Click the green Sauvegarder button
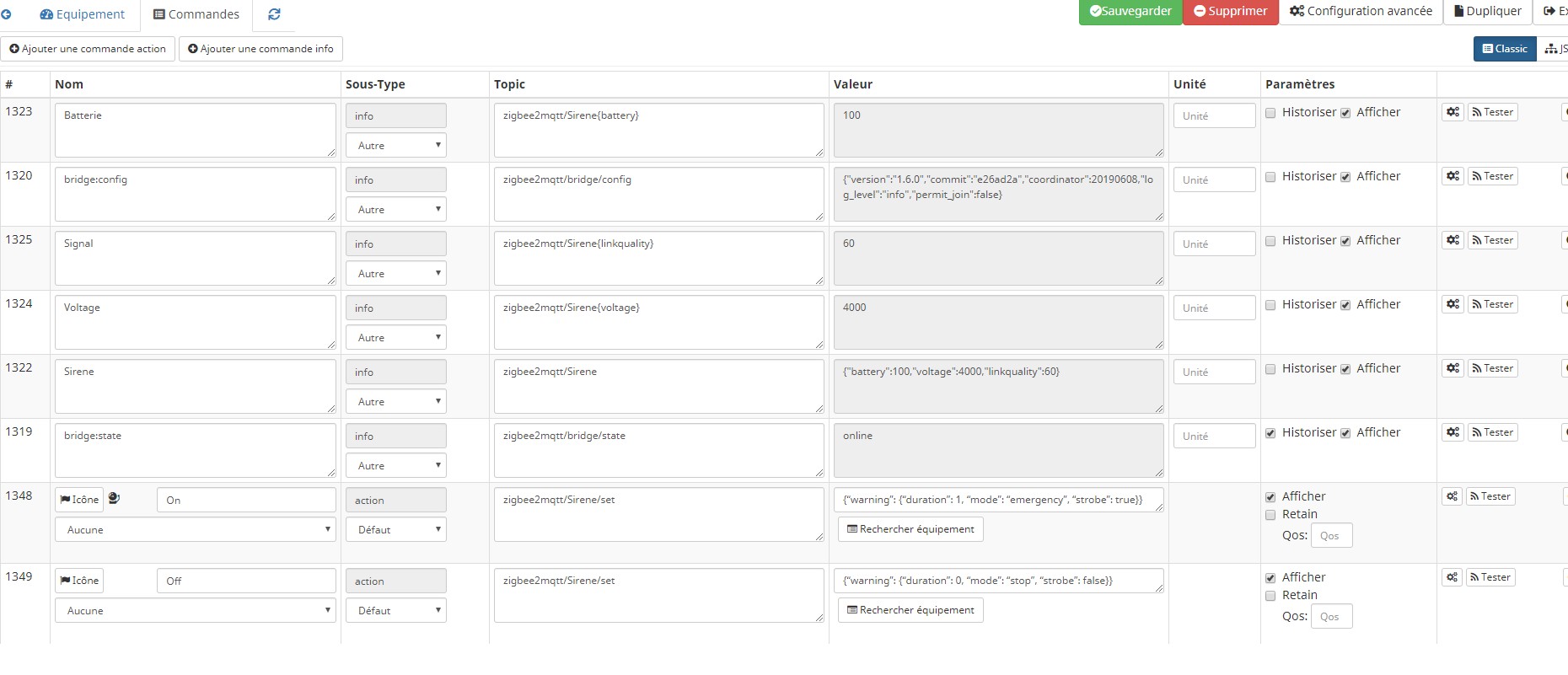Screen dimensions: 1568x675 [1130, 11]
